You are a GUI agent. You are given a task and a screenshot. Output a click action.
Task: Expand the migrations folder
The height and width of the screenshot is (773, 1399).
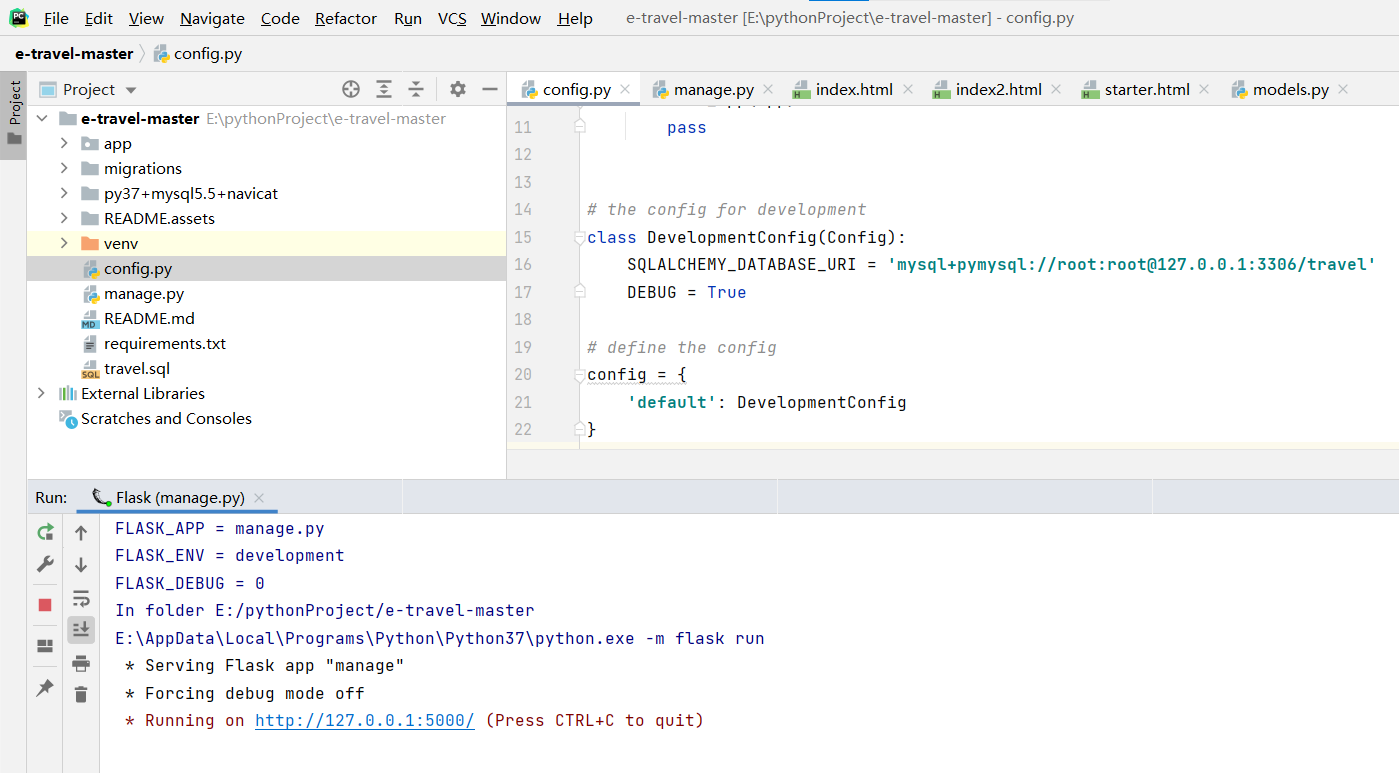click(x=64, y=168)
